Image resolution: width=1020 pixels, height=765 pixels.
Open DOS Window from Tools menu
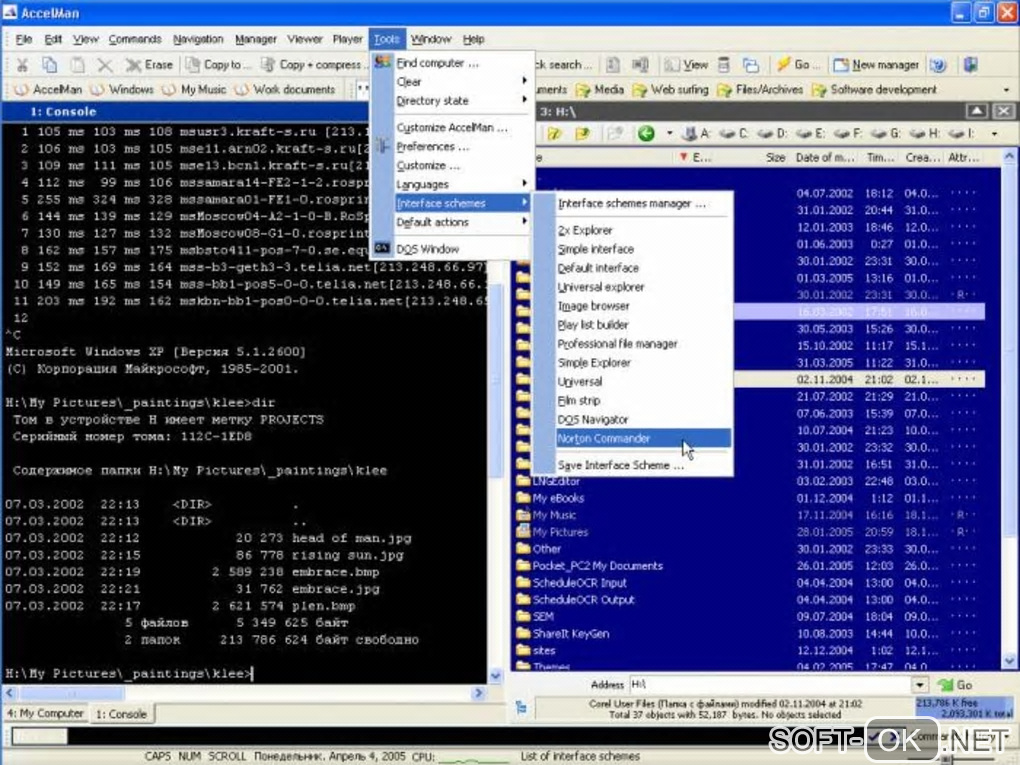click(x=451, y=249)
